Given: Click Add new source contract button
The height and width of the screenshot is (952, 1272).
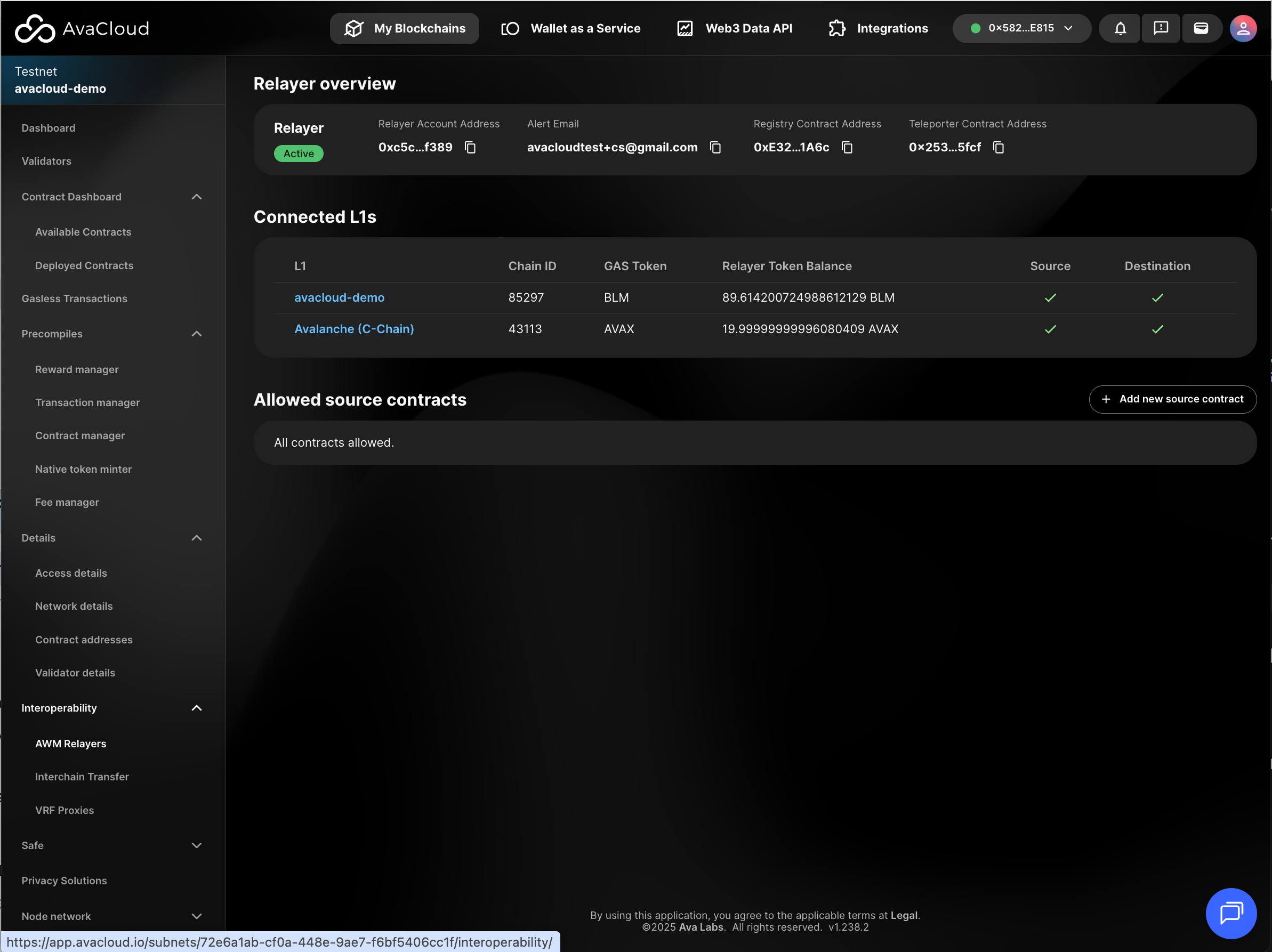Looking at the screenshot, I should click(x=1172, y=399).
